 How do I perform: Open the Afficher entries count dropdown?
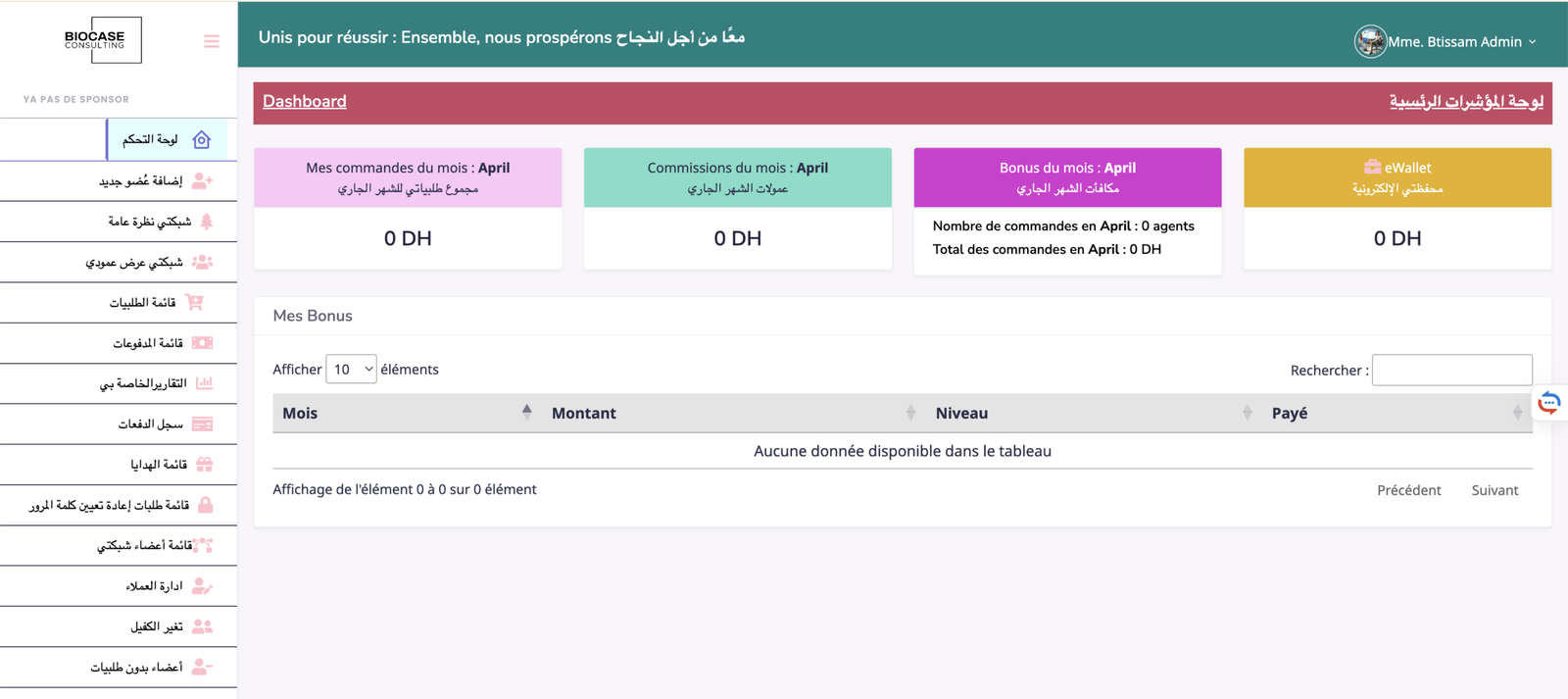tap(351, 370)
